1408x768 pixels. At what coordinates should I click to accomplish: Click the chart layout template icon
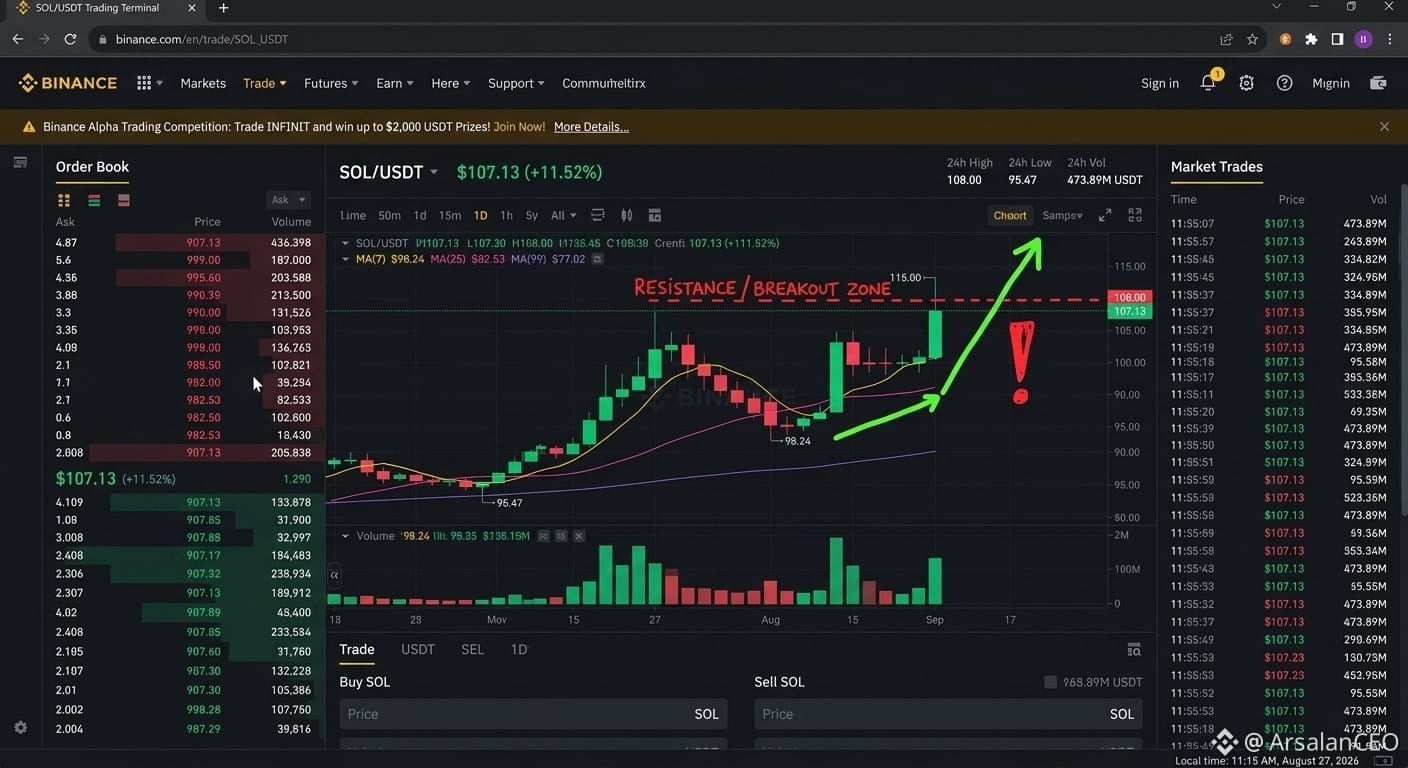coord(655,215)
